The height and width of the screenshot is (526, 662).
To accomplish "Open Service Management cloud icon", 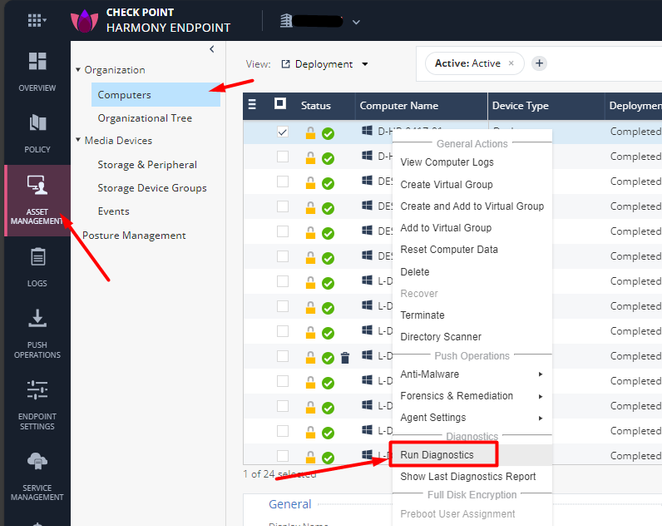I will (36, 468).
